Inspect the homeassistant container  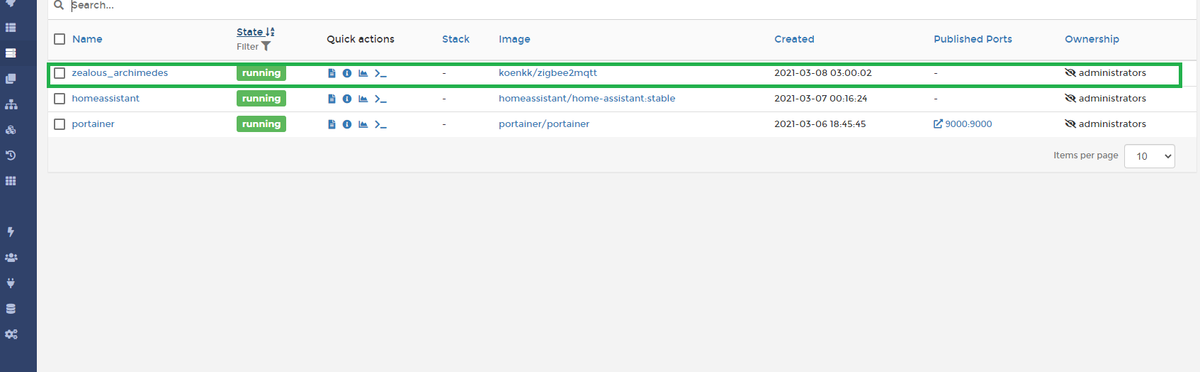(347, 99)
